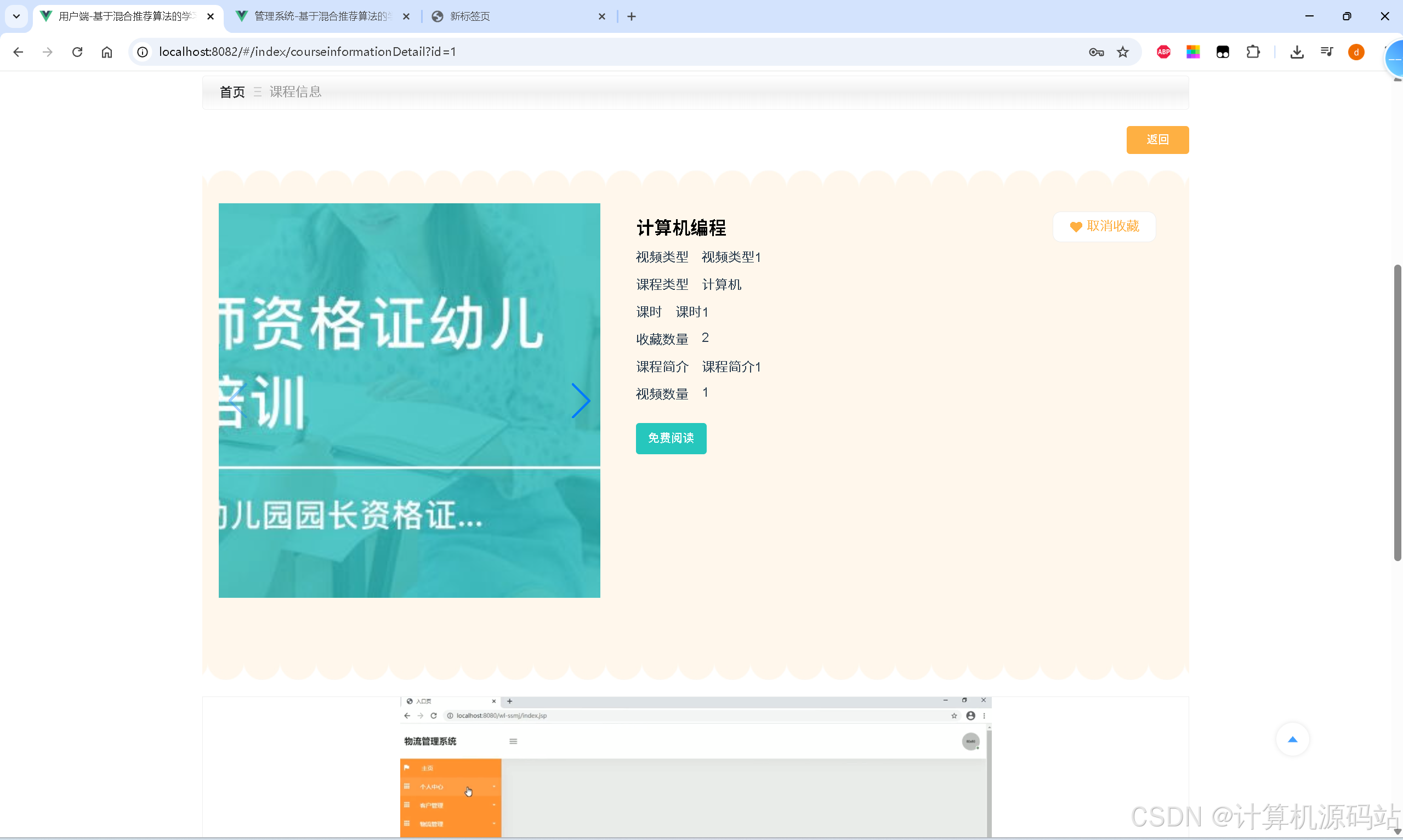The image size is (1403, 840).
Task: Click the ABP adblocker extension icon
Action: [1163, 52]
